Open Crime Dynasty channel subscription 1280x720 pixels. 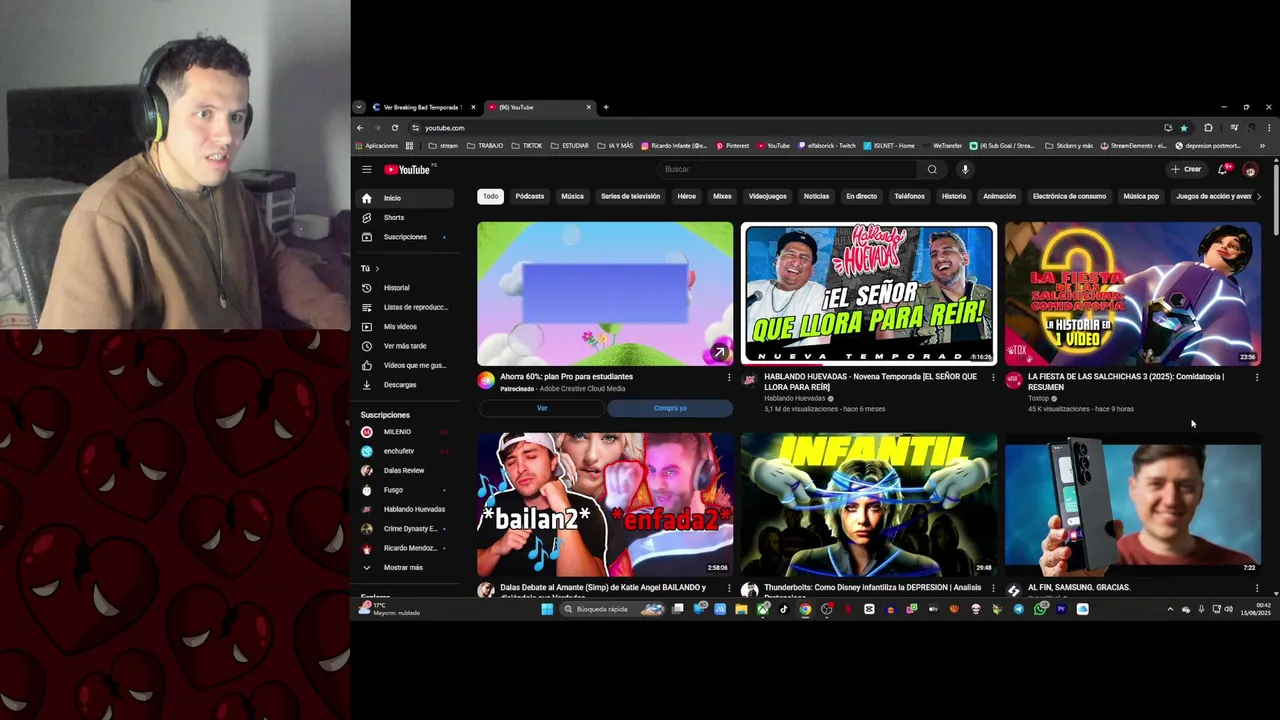click(406, 529)
